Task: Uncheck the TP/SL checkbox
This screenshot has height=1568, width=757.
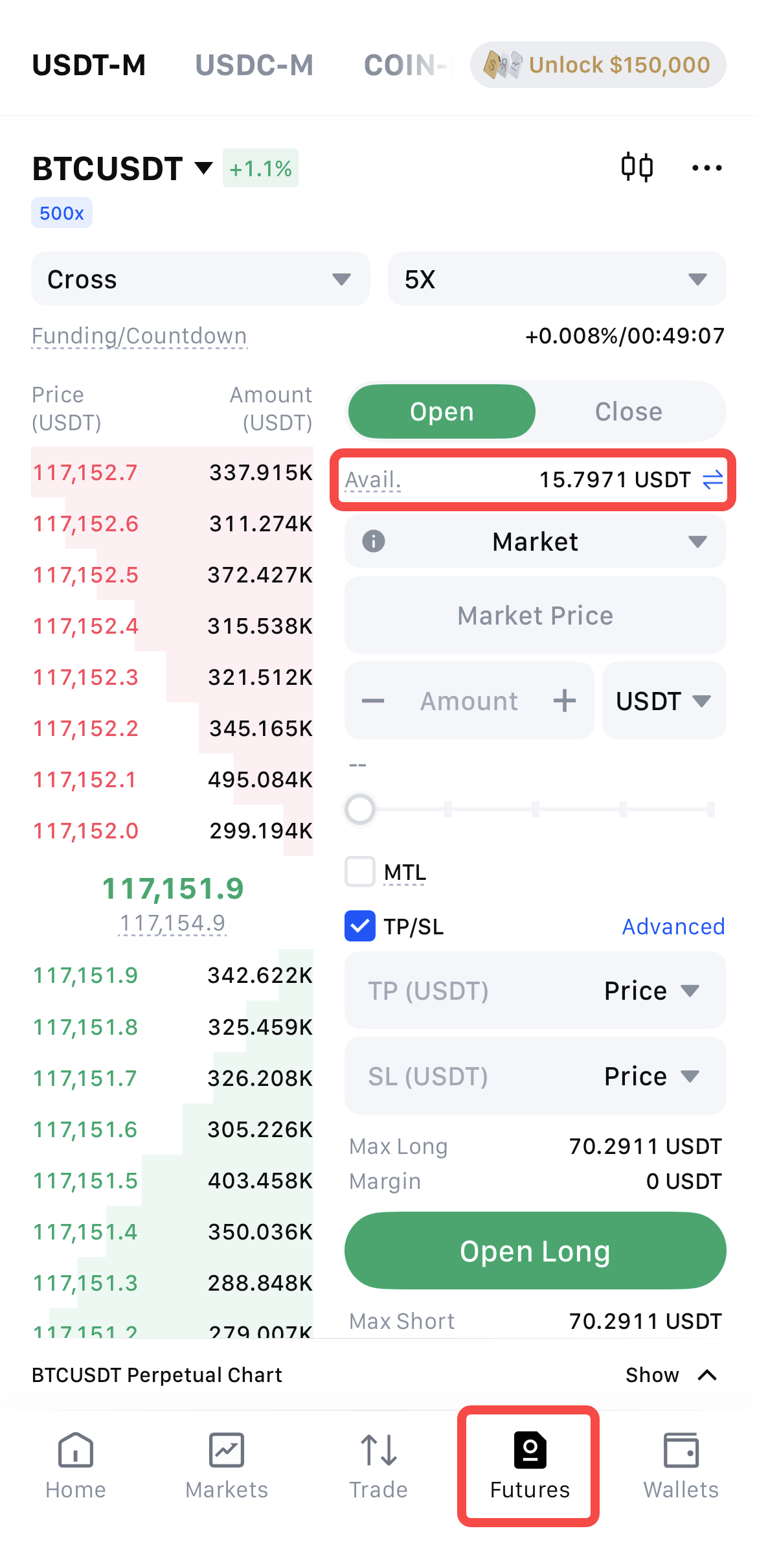Action: click(x=360, y=926)
